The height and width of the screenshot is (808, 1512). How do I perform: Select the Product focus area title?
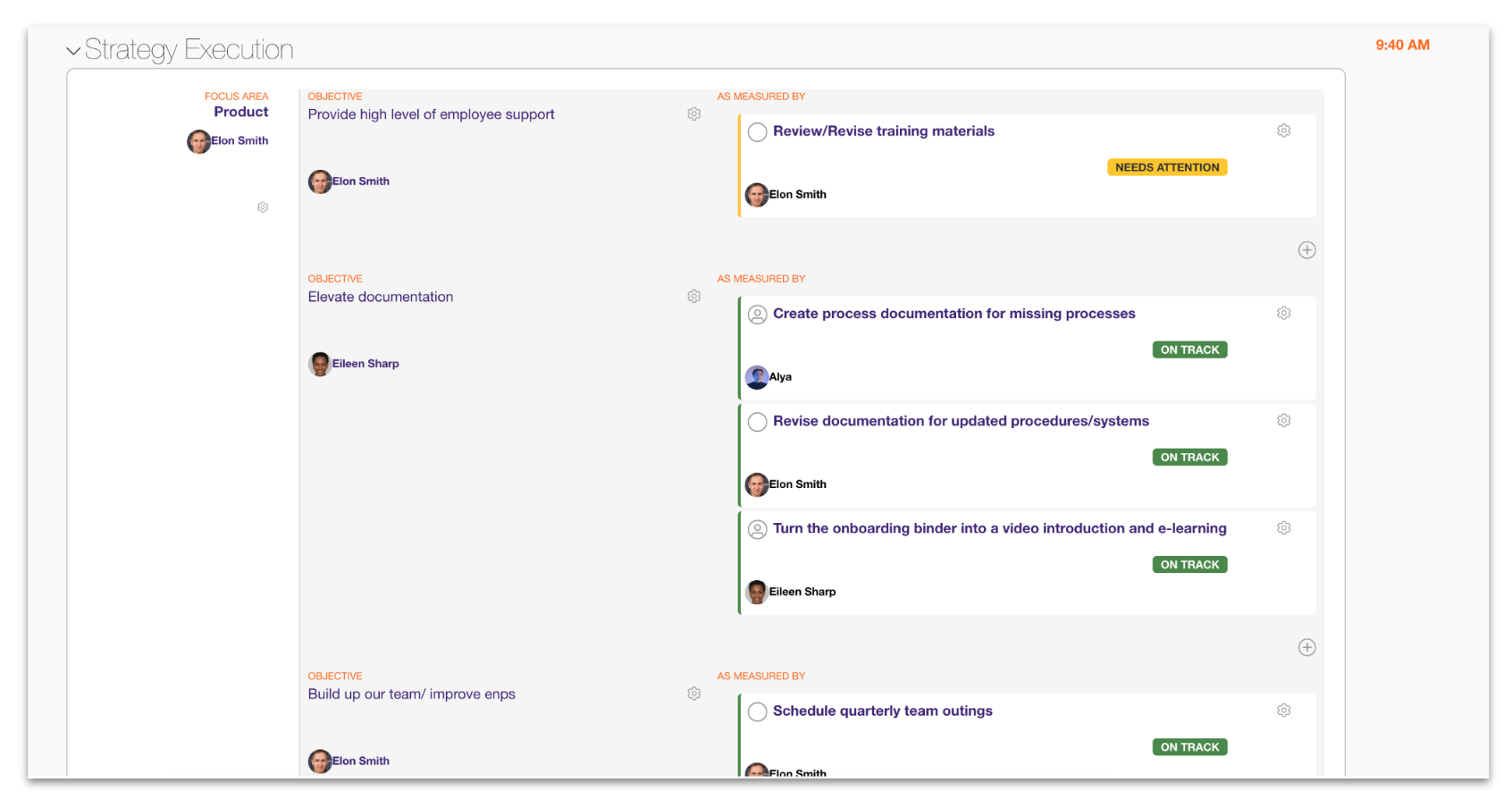coord(240,112)
